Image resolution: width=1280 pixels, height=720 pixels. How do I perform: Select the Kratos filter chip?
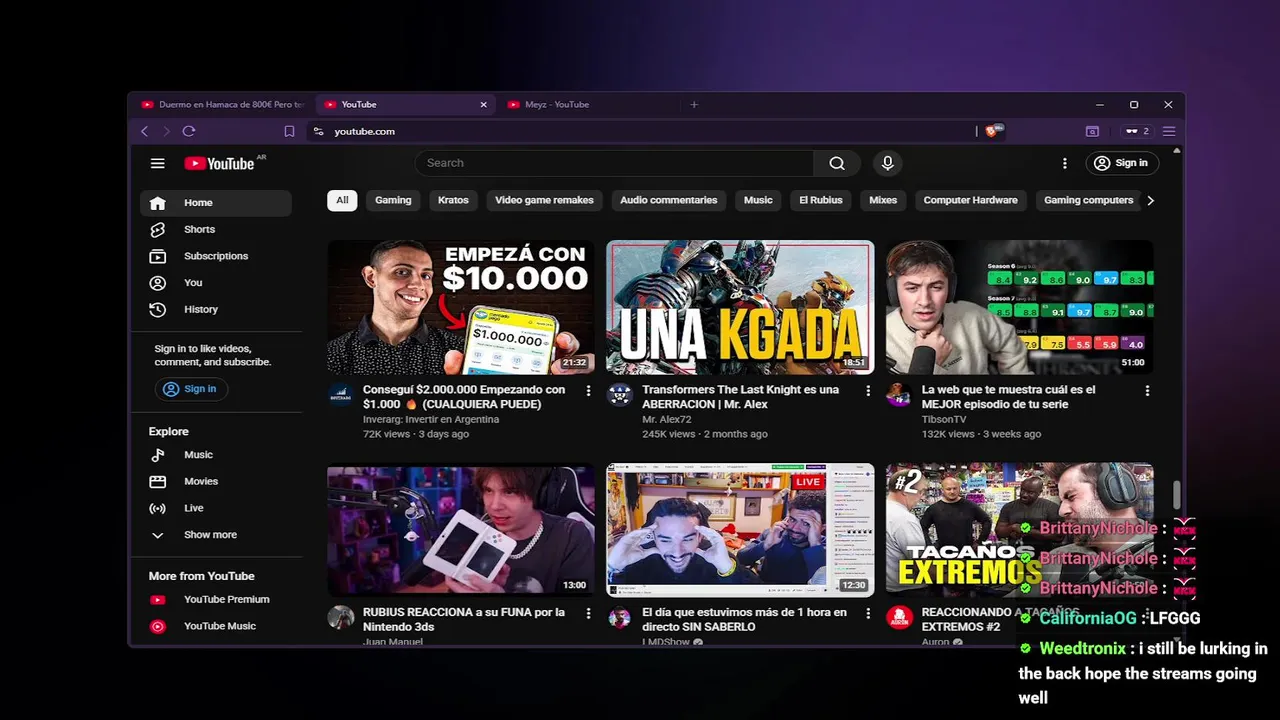point(453,200)
